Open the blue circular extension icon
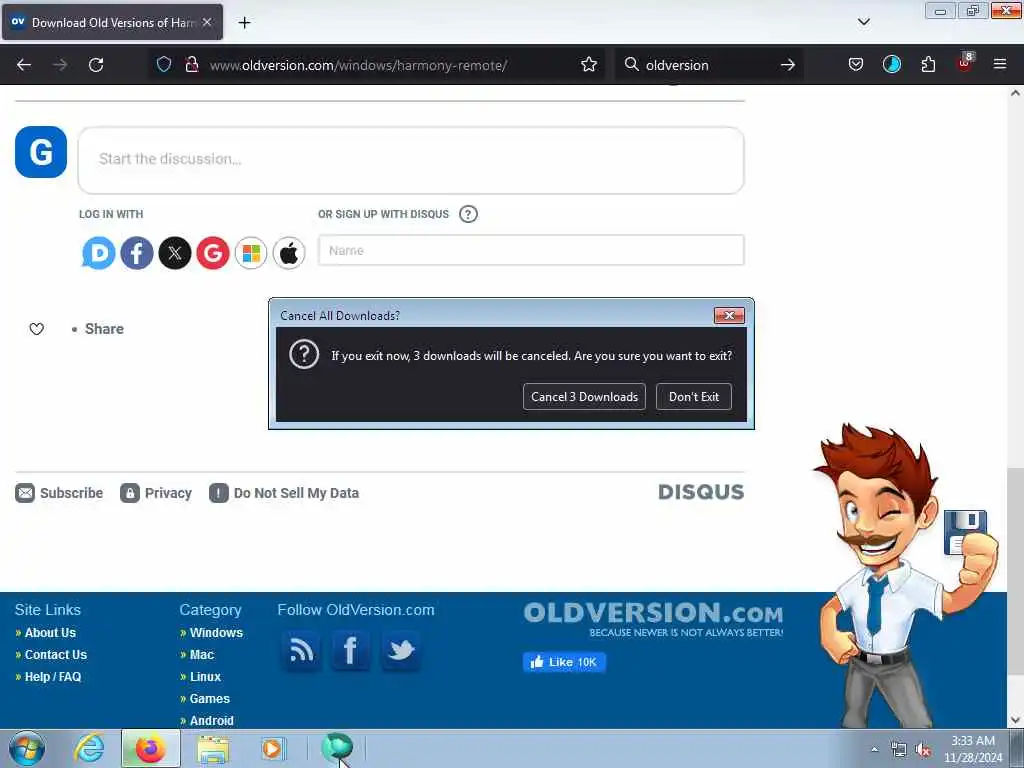Viewport: 1024px width, 768px height. 891,64
